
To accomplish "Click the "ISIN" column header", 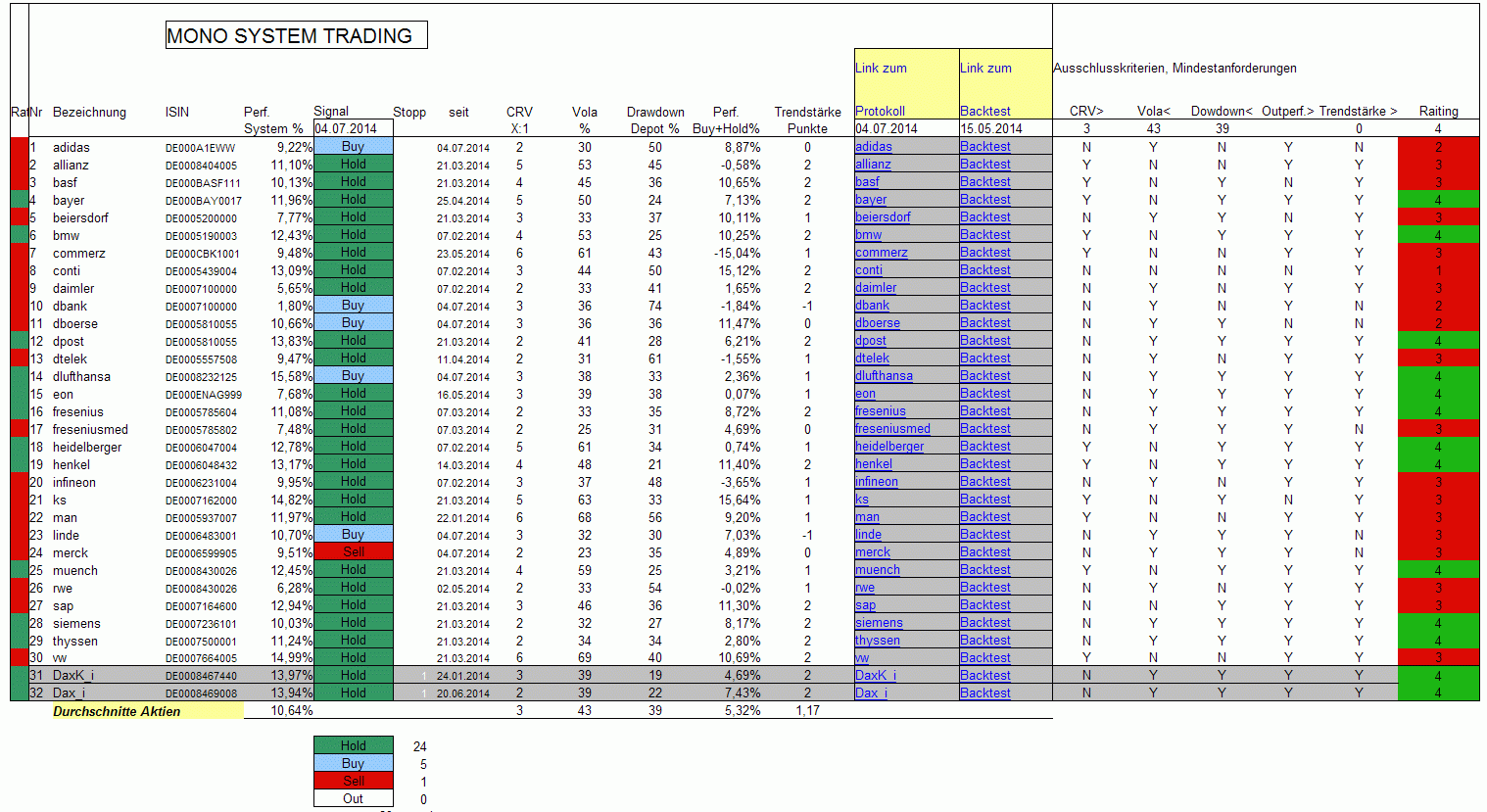I will pyautogui.click(x=177, y=112).
